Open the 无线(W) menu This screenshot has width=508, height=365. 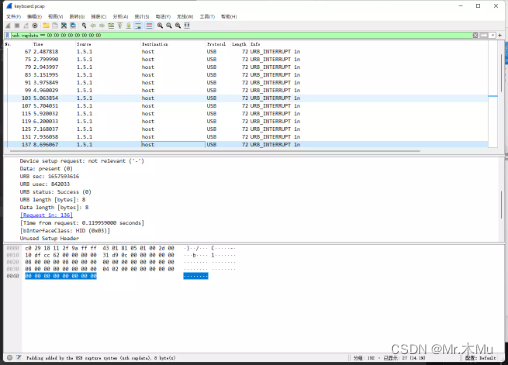tap(185, 17)
